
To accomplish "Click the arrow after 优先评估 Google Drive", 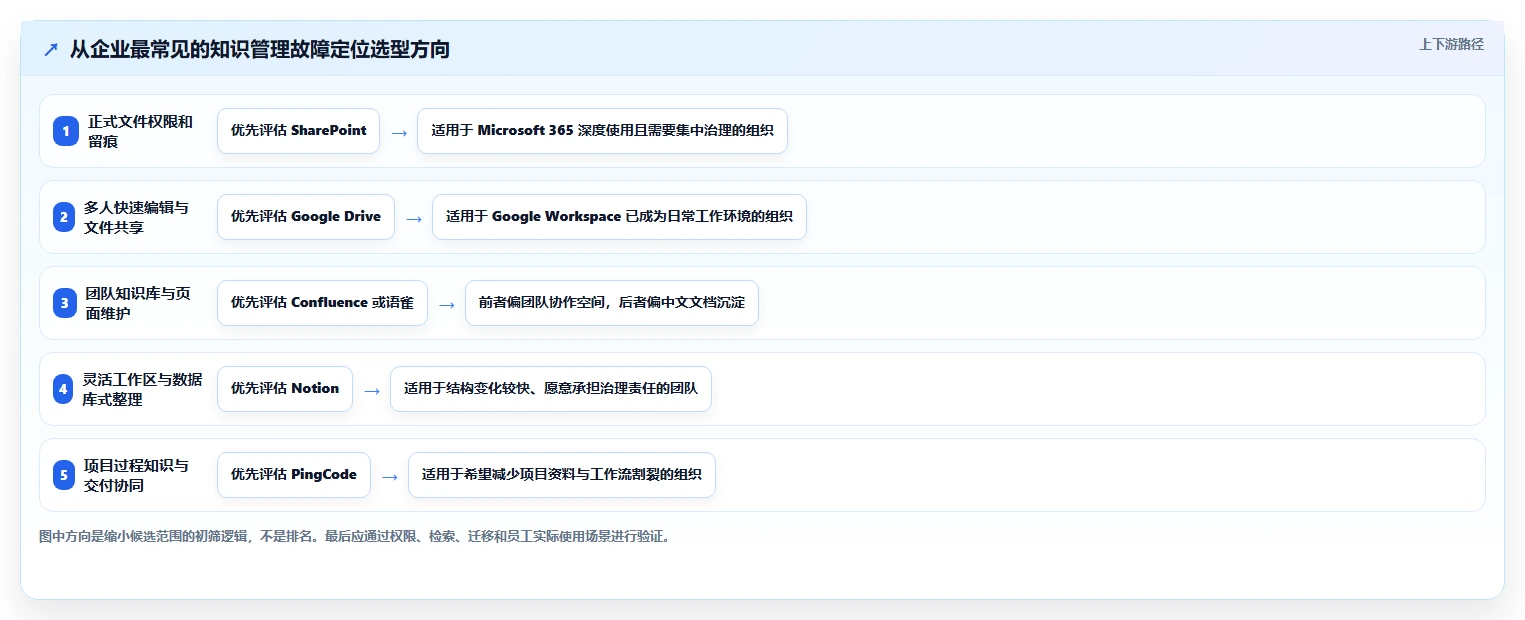I will click(414, 218).
